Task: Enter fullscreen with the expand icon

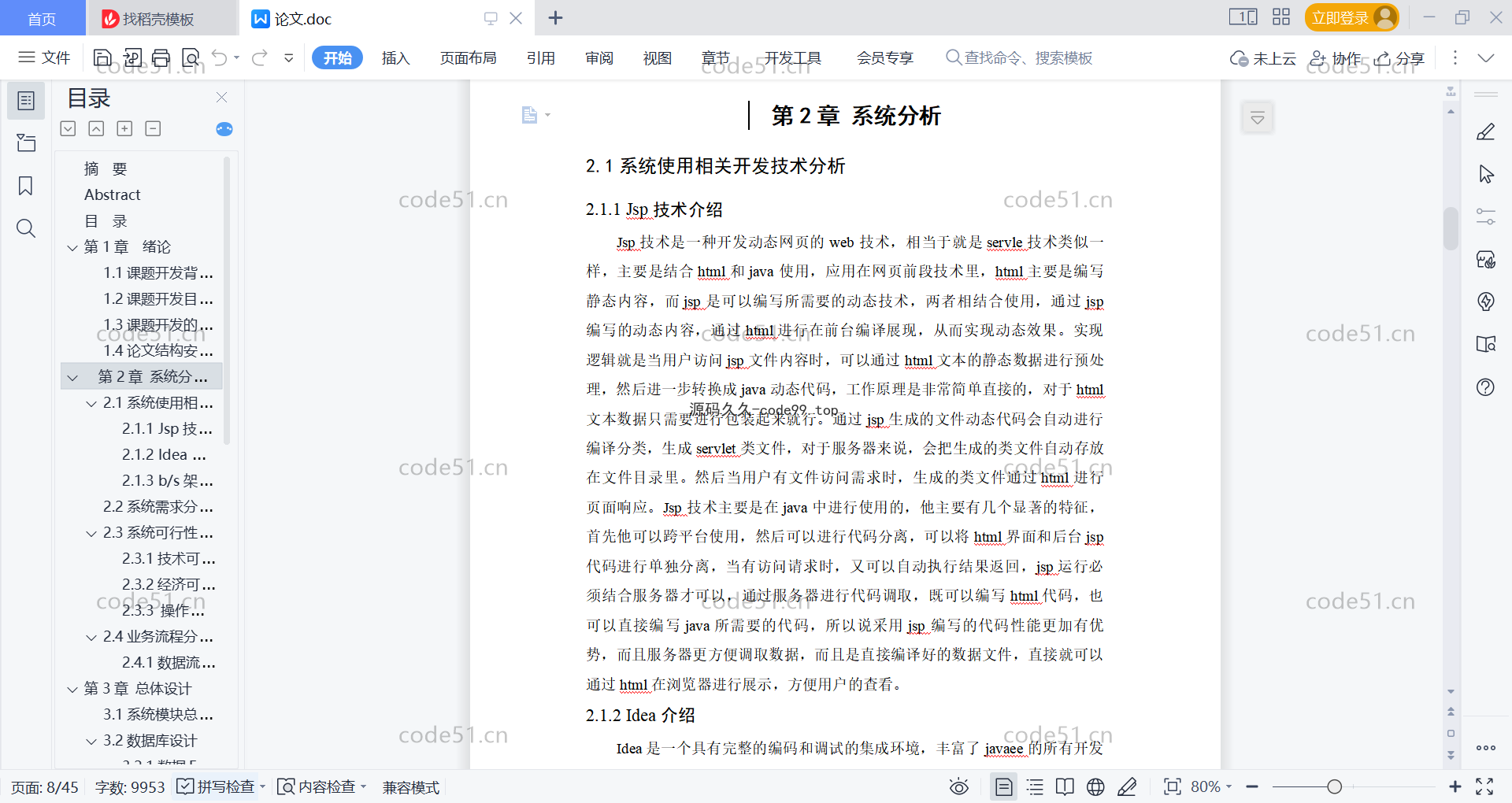Action: tap(1484, 786)
